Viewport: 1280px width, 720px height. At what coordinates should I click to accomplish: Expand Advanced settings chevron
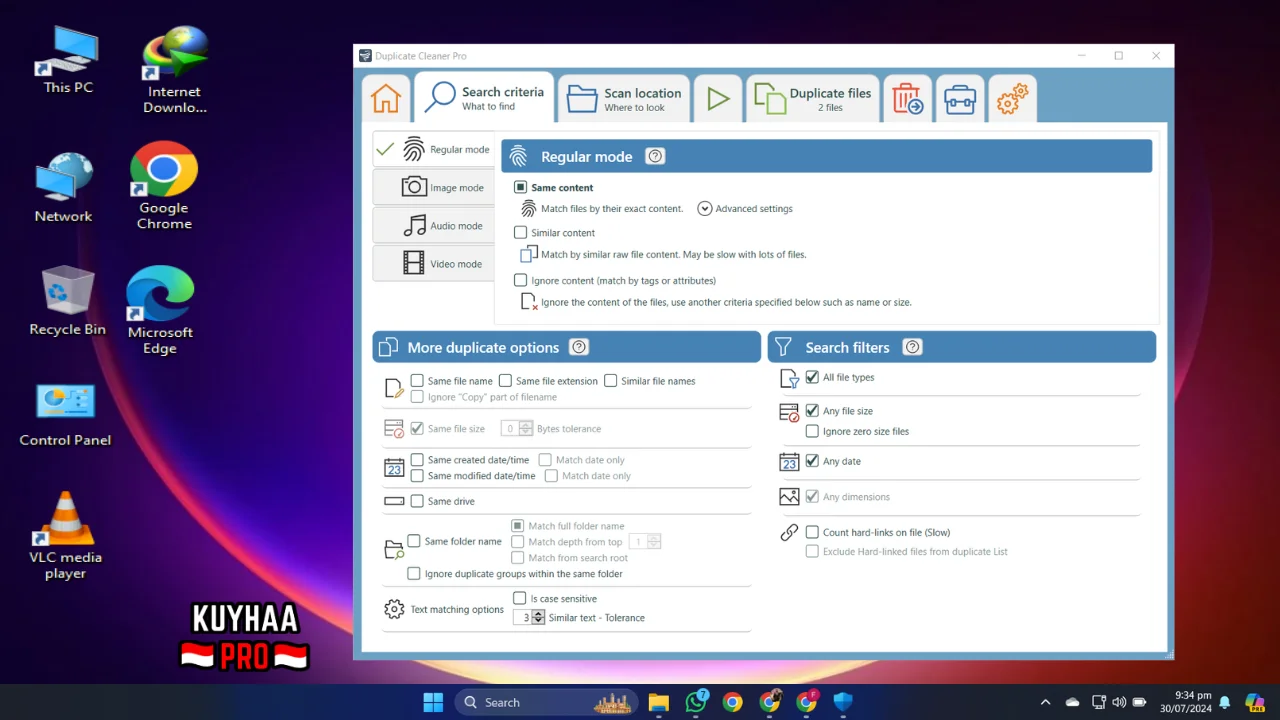click(704, 209)
